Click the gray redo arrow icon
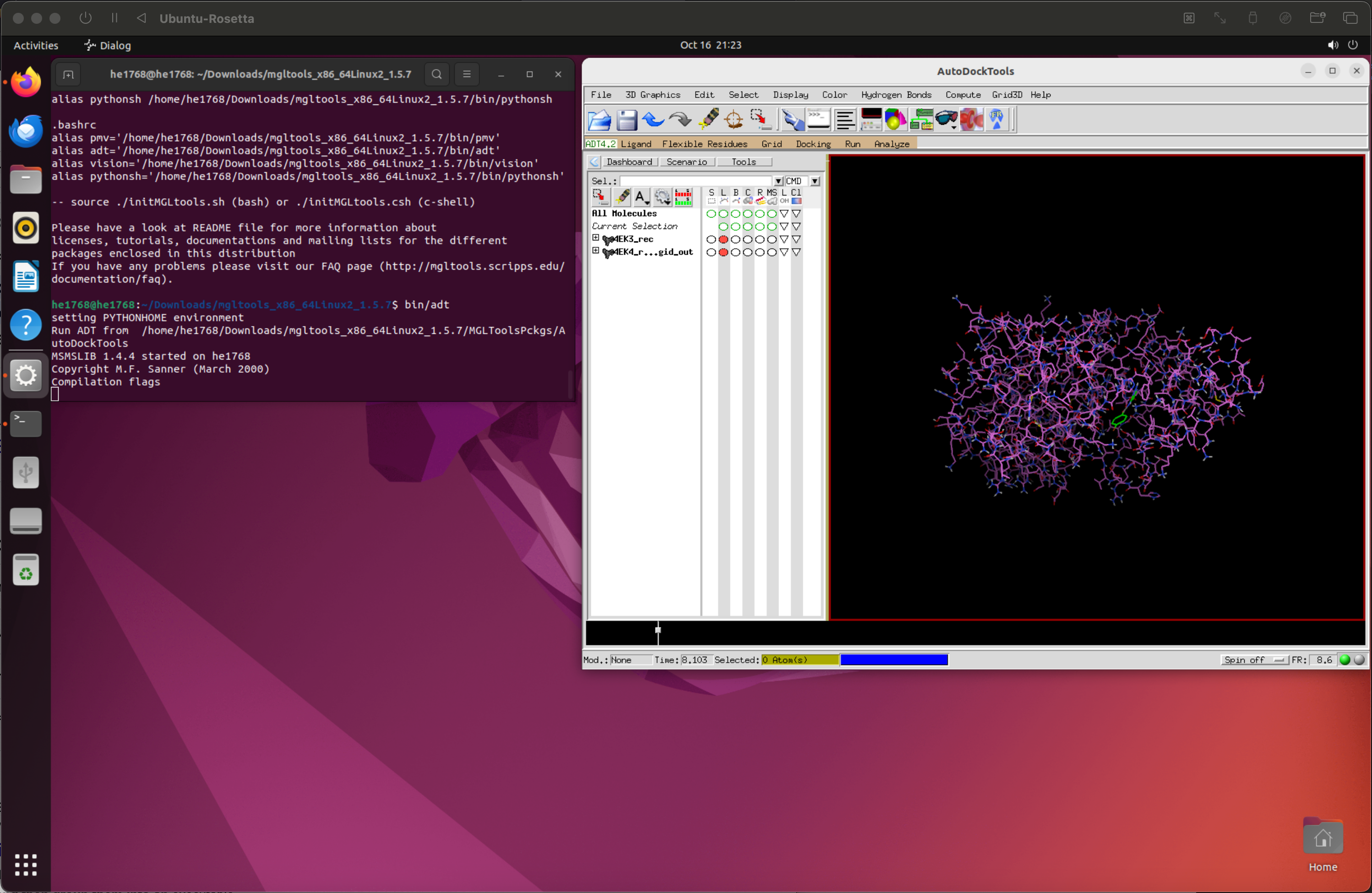The height and width of the screenshot is (893, 1372). tap(680, 120)
